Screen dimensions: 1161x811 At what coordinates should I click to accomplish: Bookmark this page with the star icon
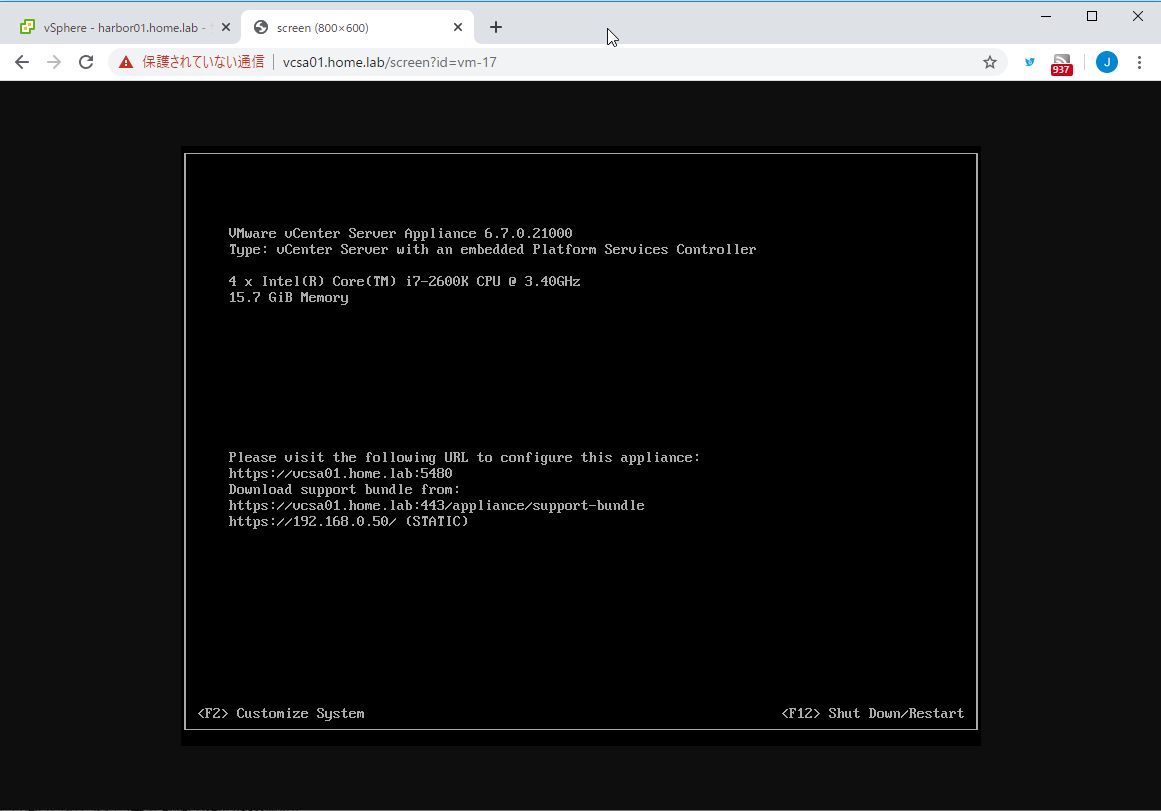coord(990,62)
